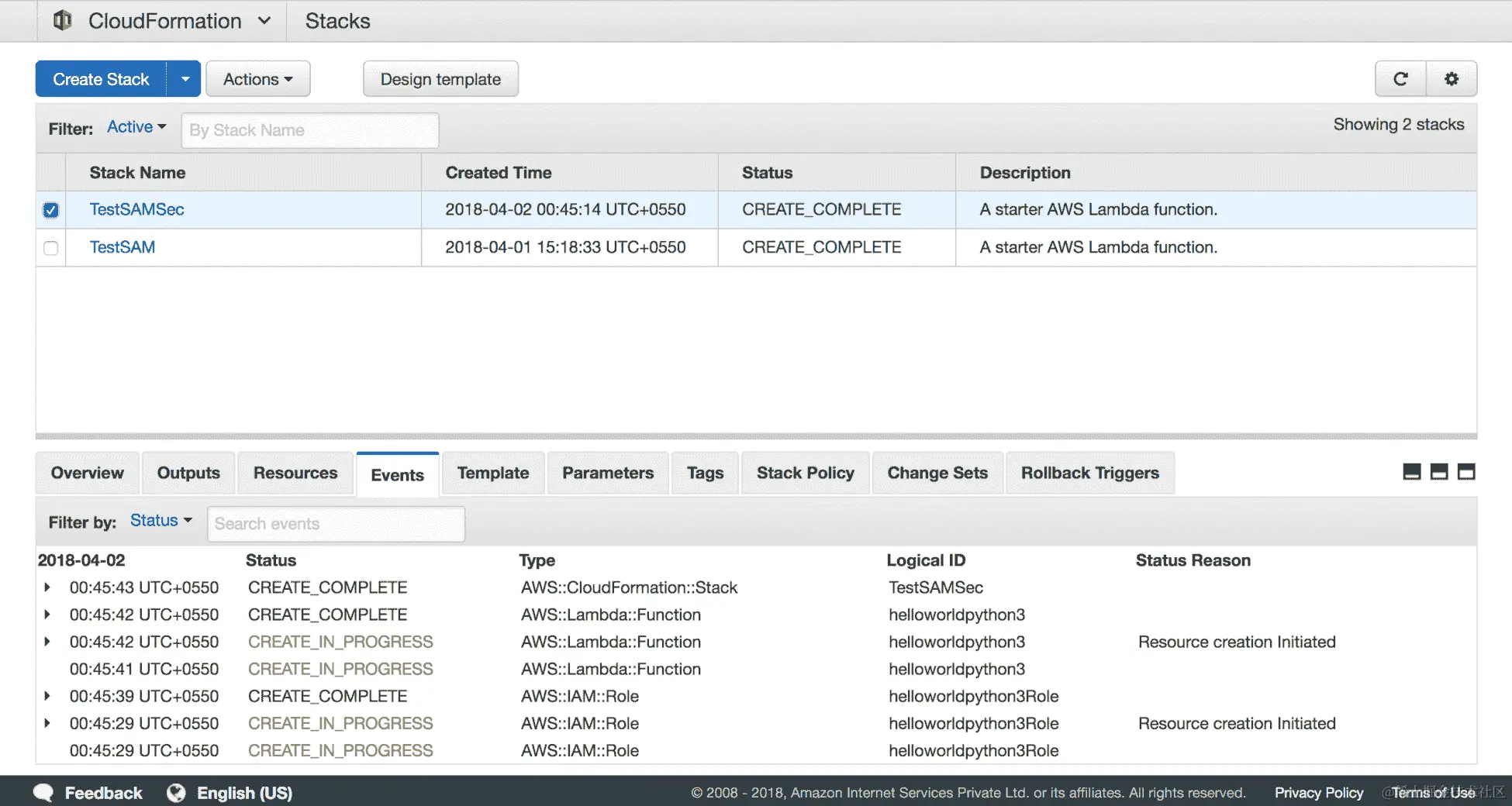The image size is (1512, 806).
Task: Show the Change Sets tab
Action: tap(937, 473)
